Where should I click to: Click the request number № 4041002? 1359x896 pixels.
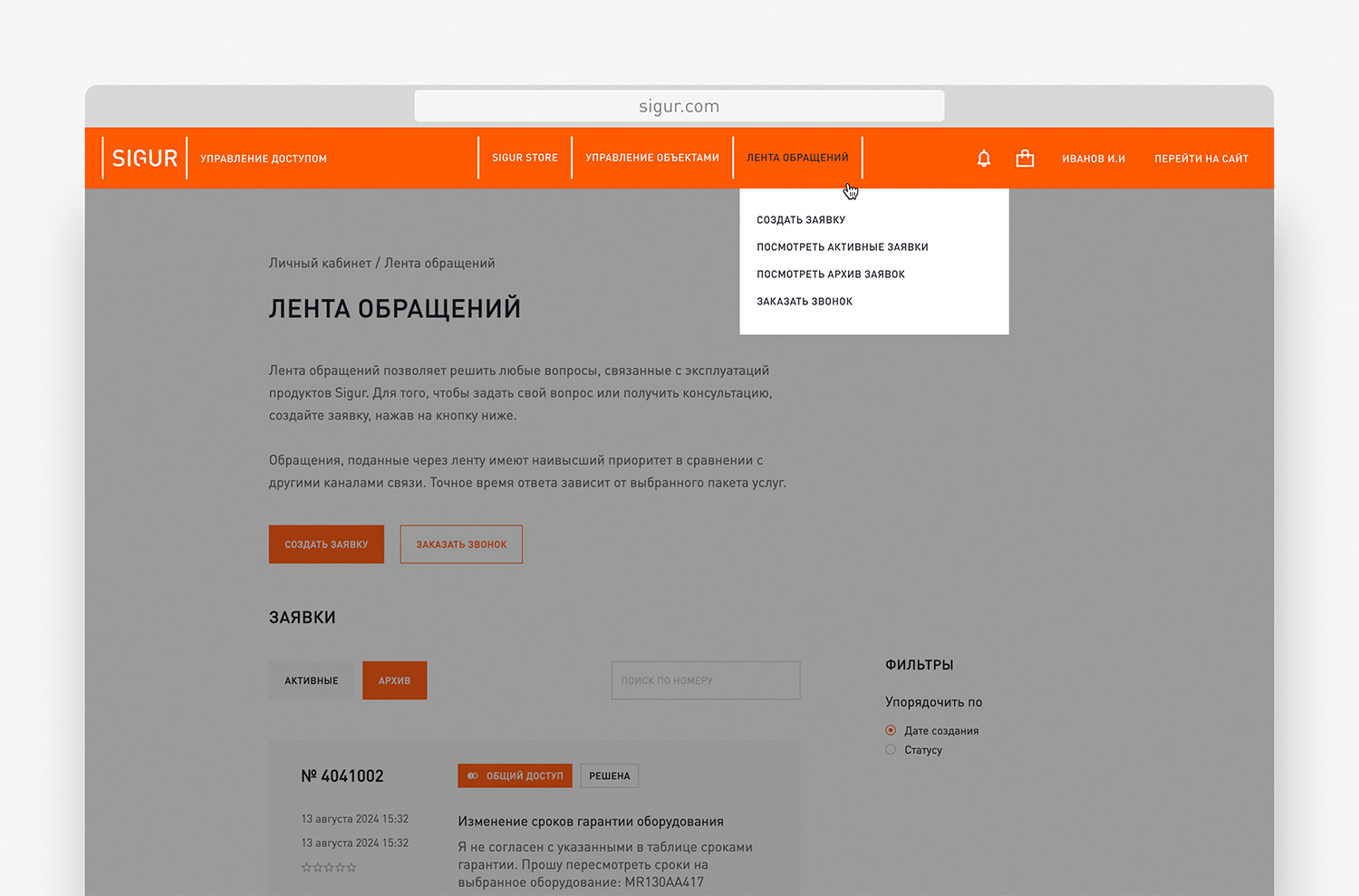point(342,776)
